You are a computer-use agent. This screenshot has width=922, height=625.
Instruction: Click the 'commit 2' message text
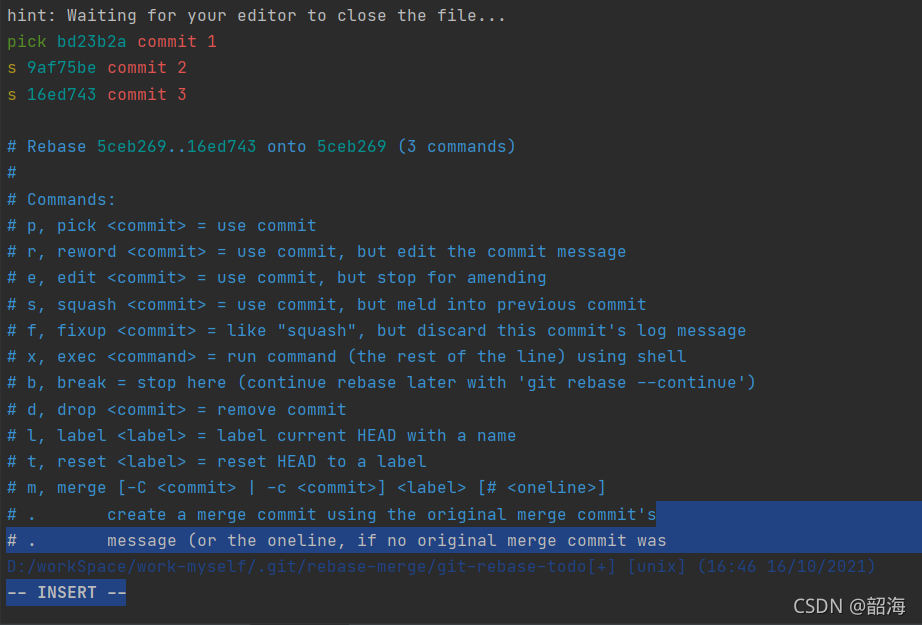[x=147, y=68]
